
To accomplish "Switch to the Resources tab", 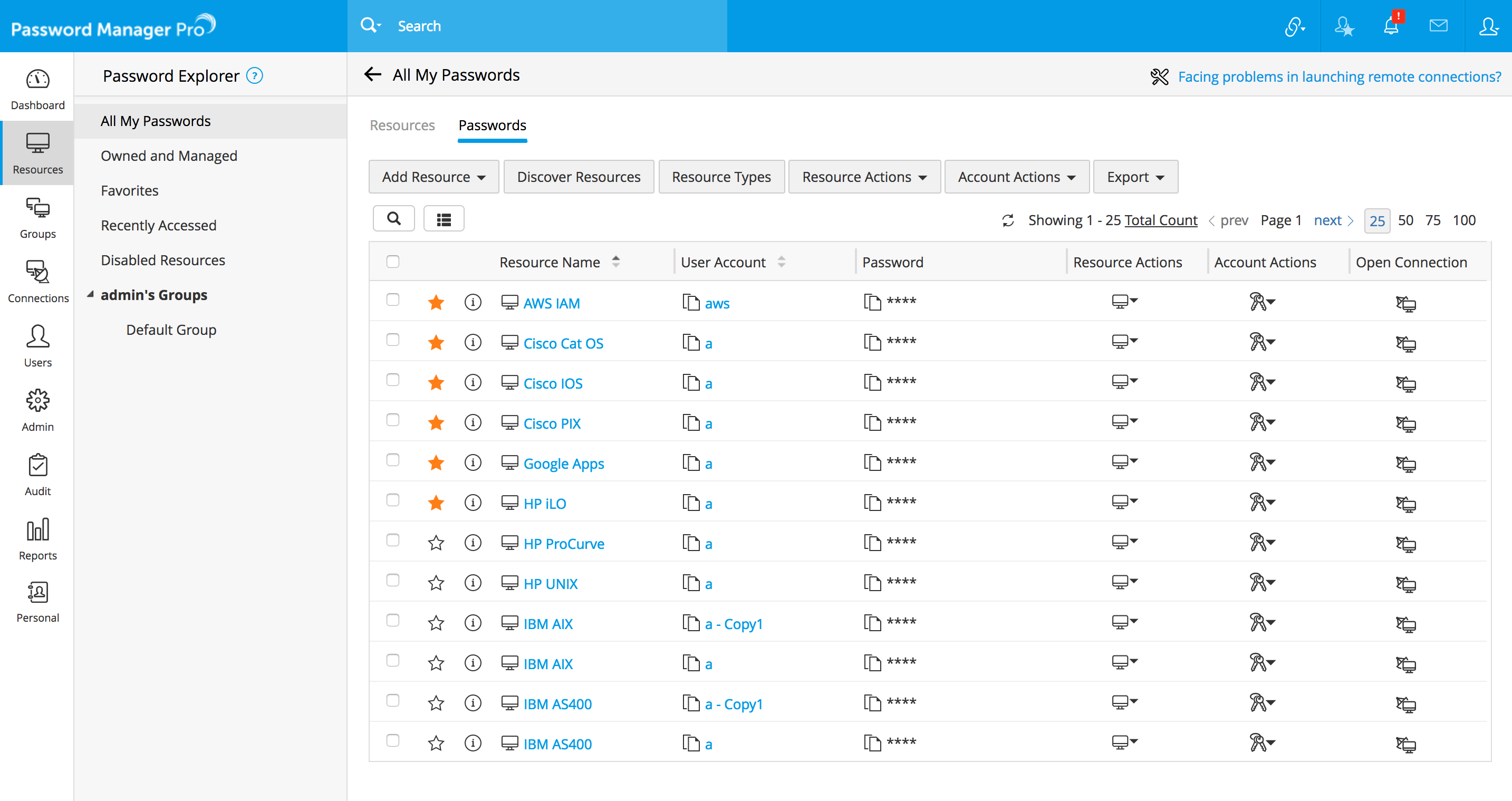I will coord(402,125).
